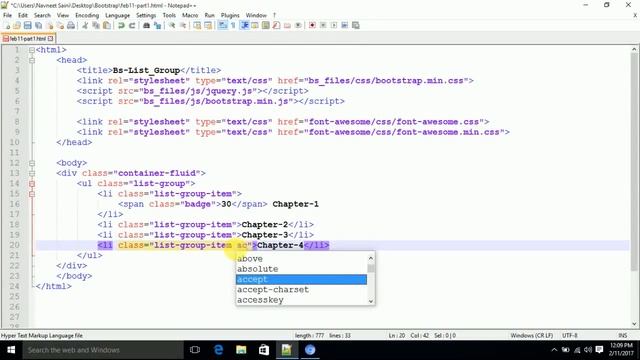The image size is (640, 360).
Task: Click the taskbar search box
Action: [103, 350]
